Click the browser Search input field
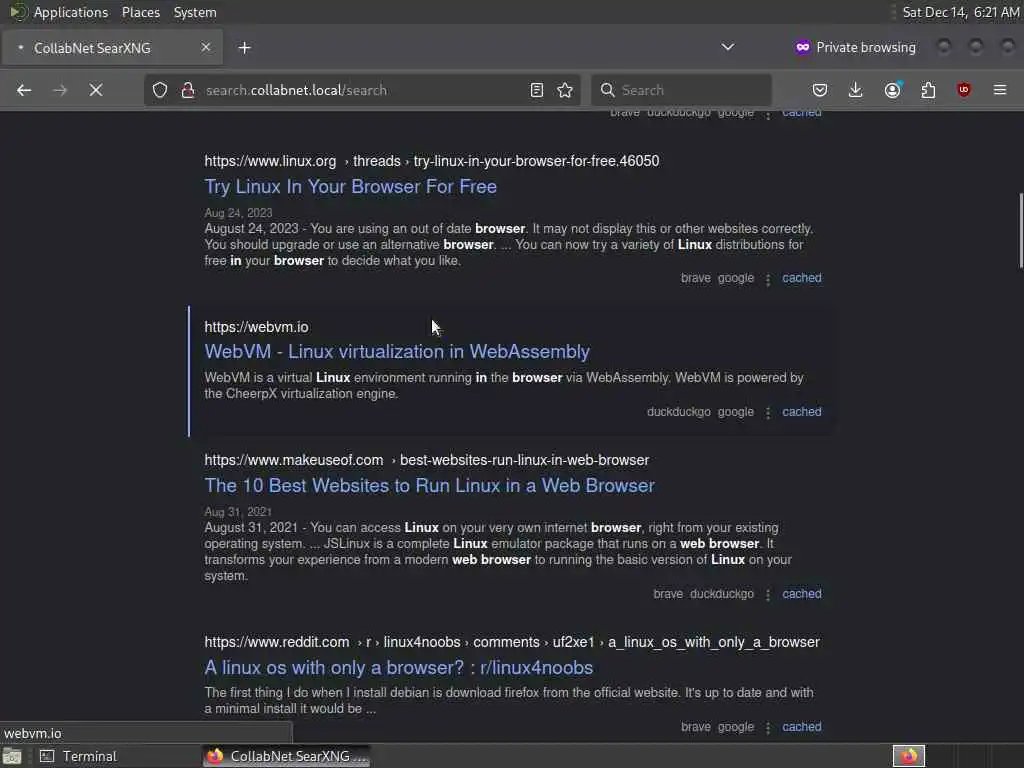Screen dimensions: 1024x768 click(681, 90)
